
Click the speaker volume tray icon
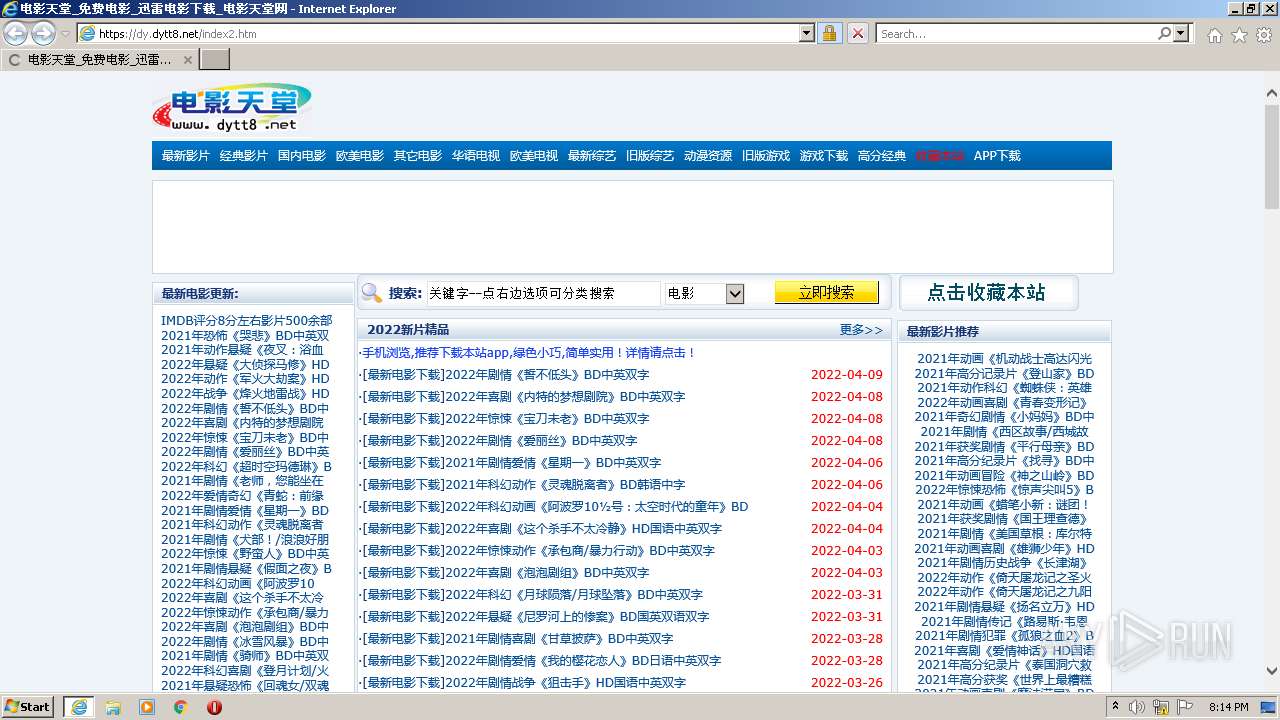coord(1137,707)
